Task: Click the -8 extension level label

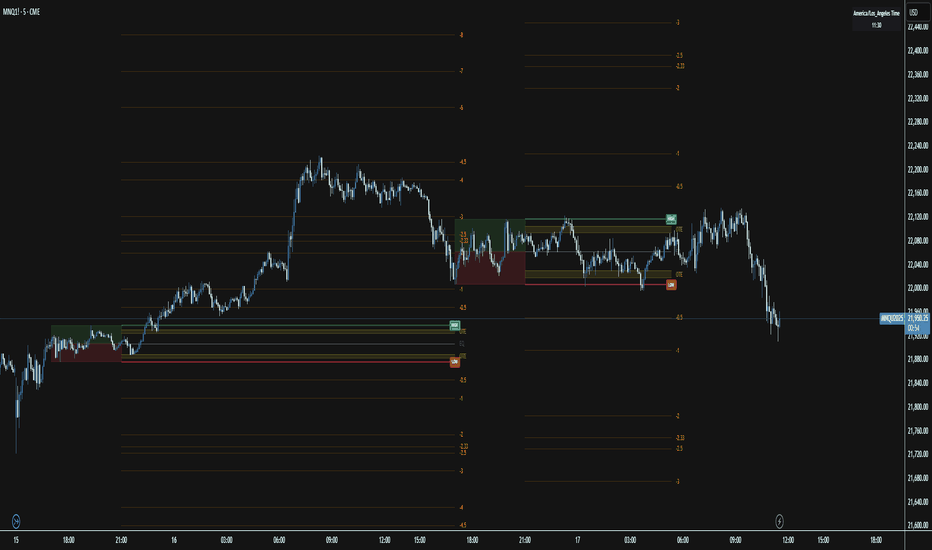Action: click(461, 35)
